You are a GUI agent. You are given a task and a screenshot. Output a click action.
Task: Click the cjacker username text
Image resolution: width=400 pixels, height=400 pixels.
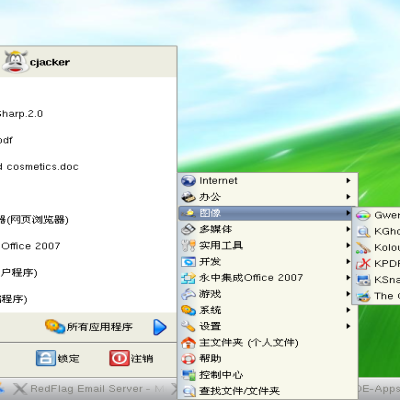(50, 63)
